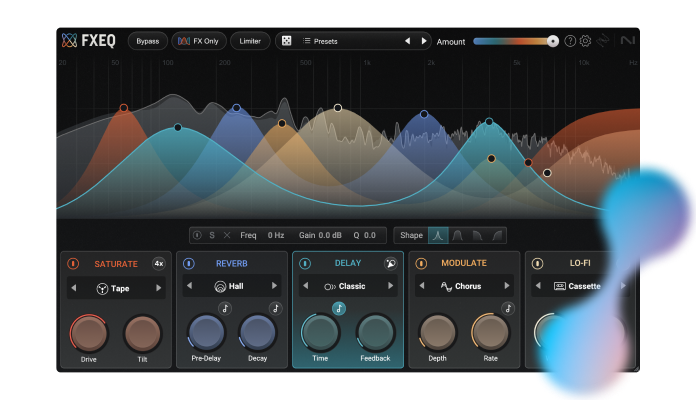
Task: Select previous Lo-Fi type before Cassette
Action: 538,286
